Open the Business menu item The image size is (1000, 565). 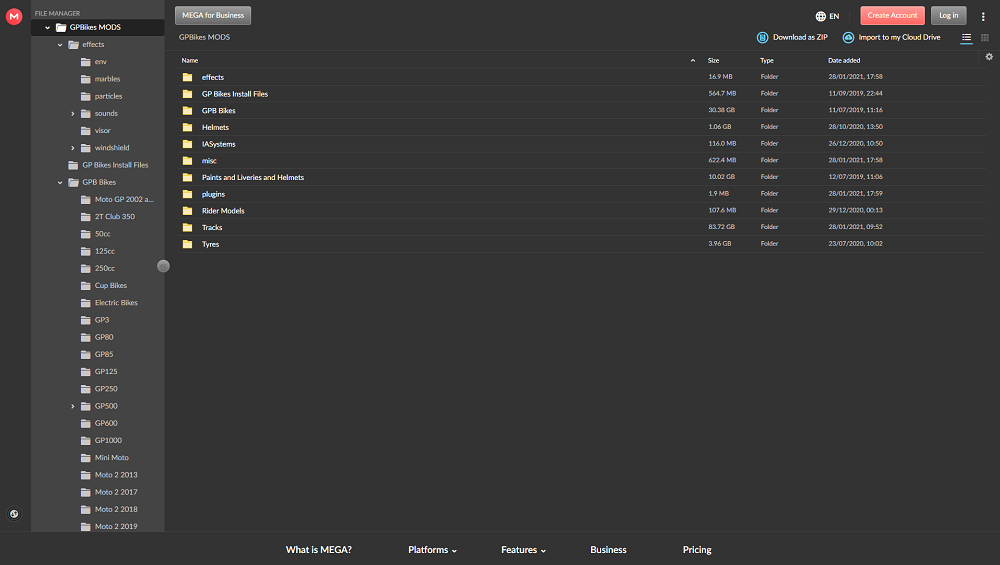pyautogui.click(x=608, y=550)
